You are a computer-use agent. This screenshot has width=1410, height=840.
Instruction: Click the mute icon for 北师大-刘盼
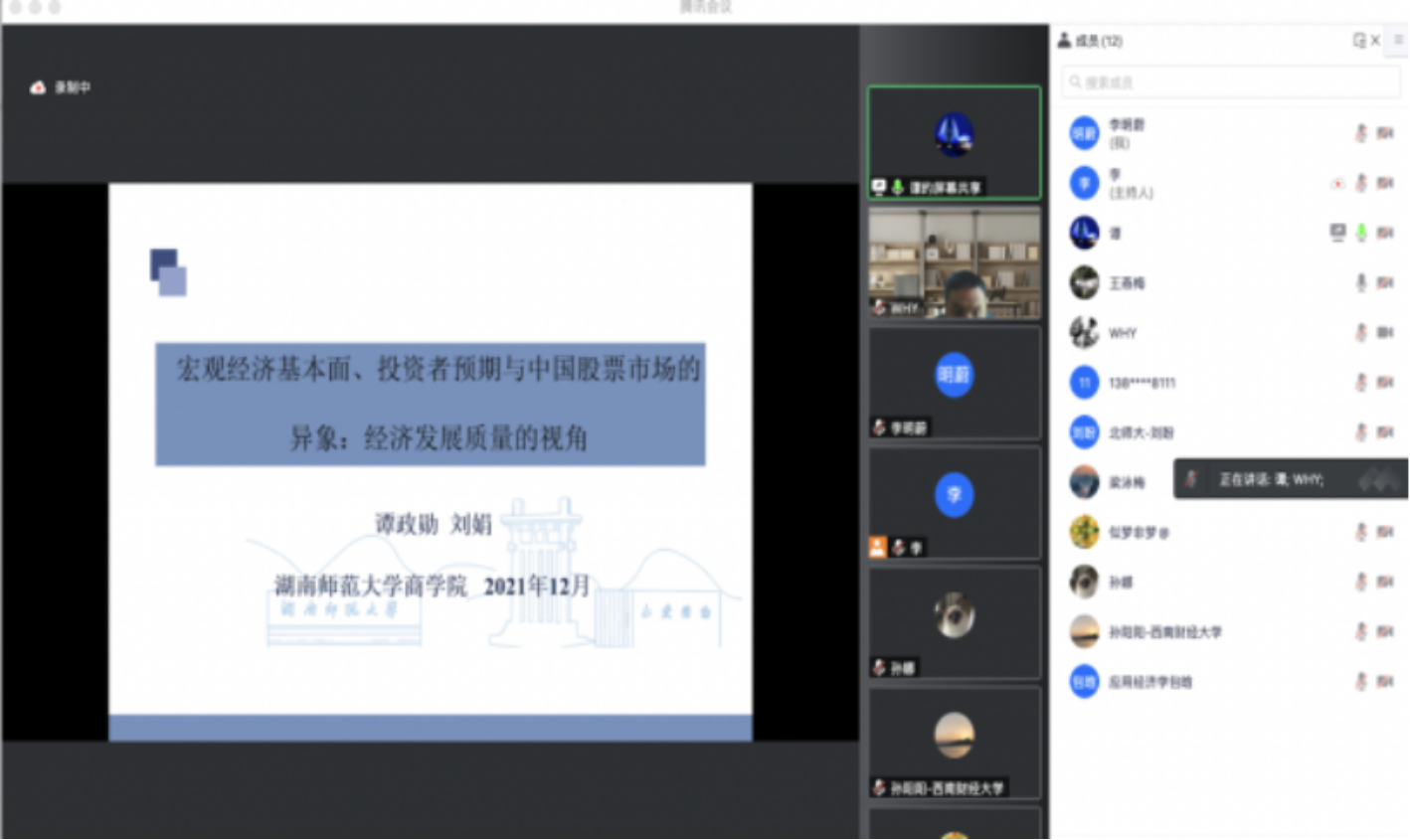point(1361,432)
